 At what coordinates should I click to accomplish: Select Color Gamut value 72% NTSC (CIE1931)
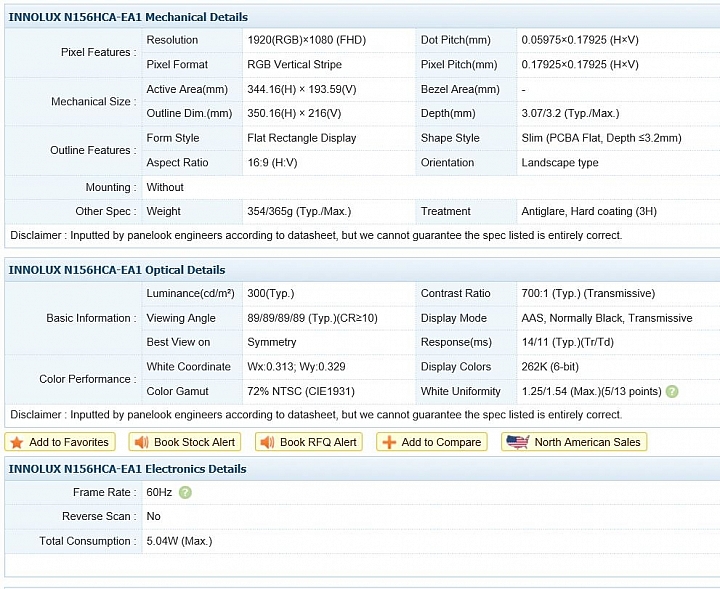(x=301, y=392)
